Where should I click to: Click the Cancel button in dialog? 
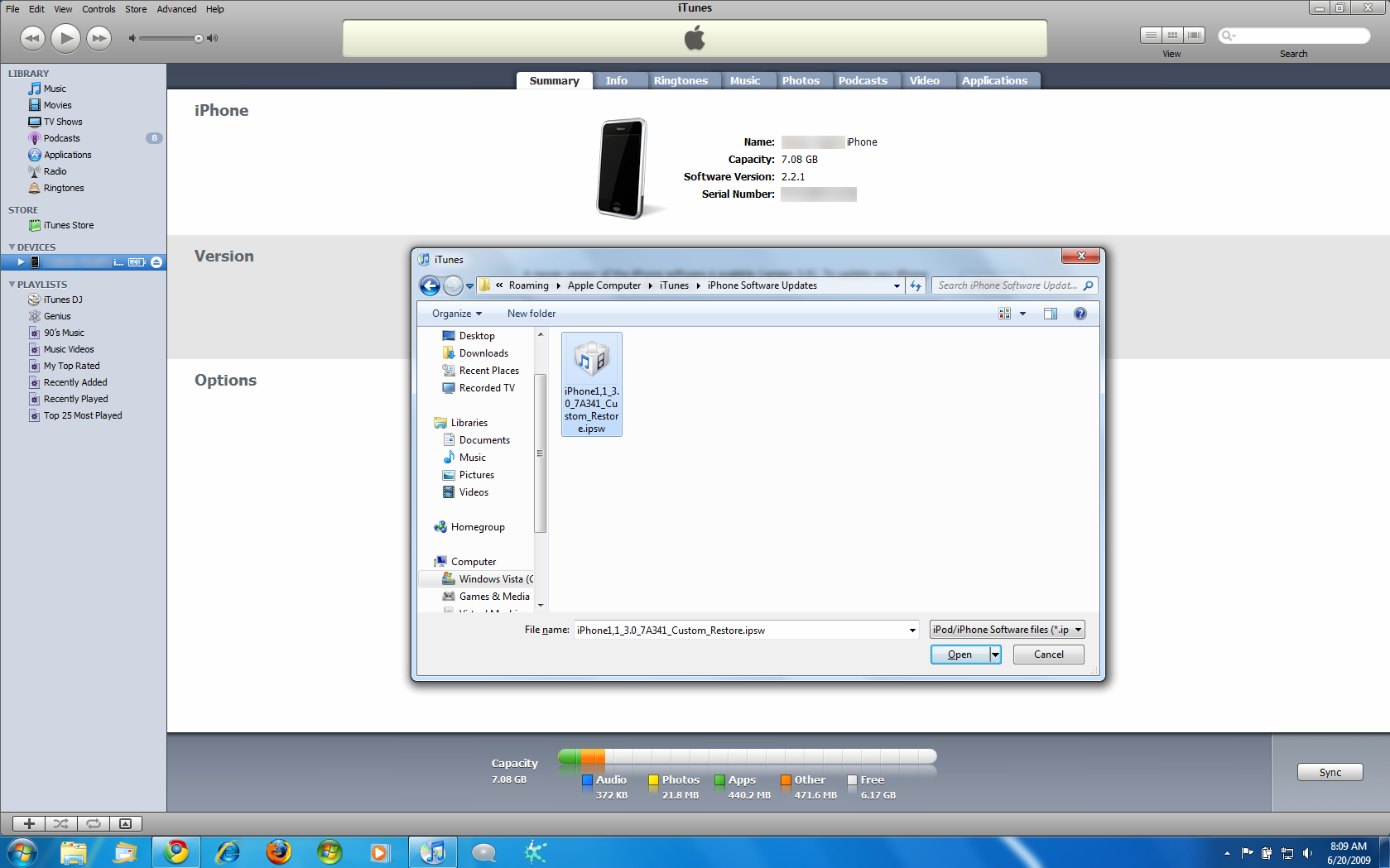pyautogui.click(x=1048, y=655)
